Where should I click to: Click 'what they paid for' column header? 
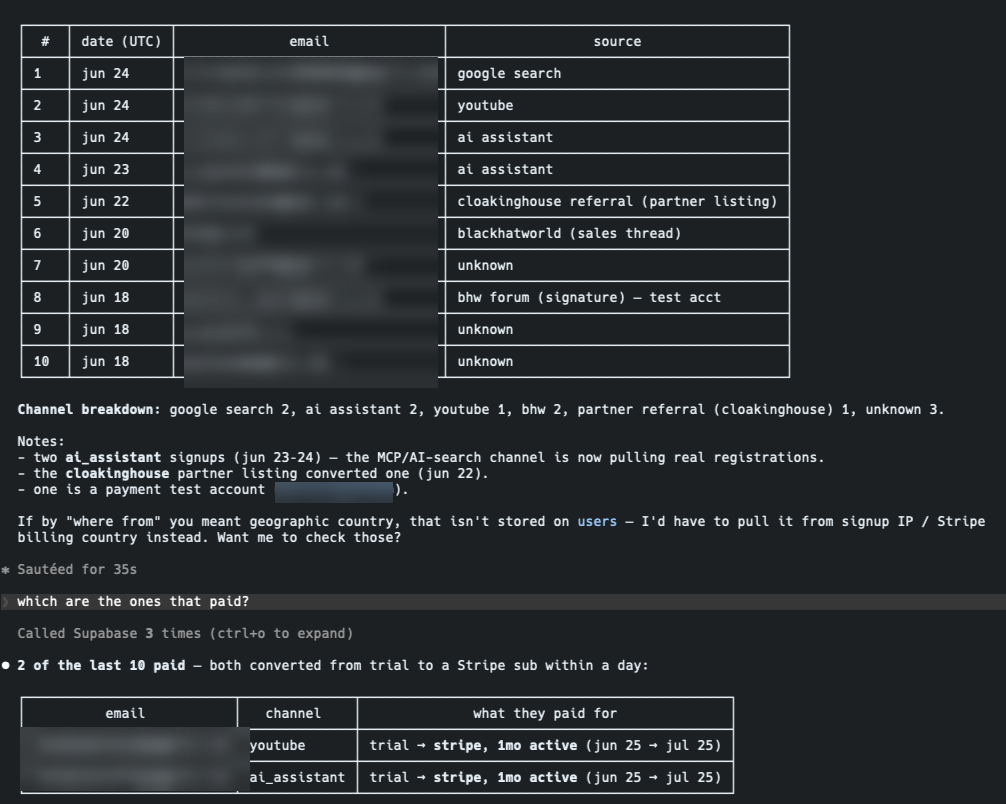545,714
